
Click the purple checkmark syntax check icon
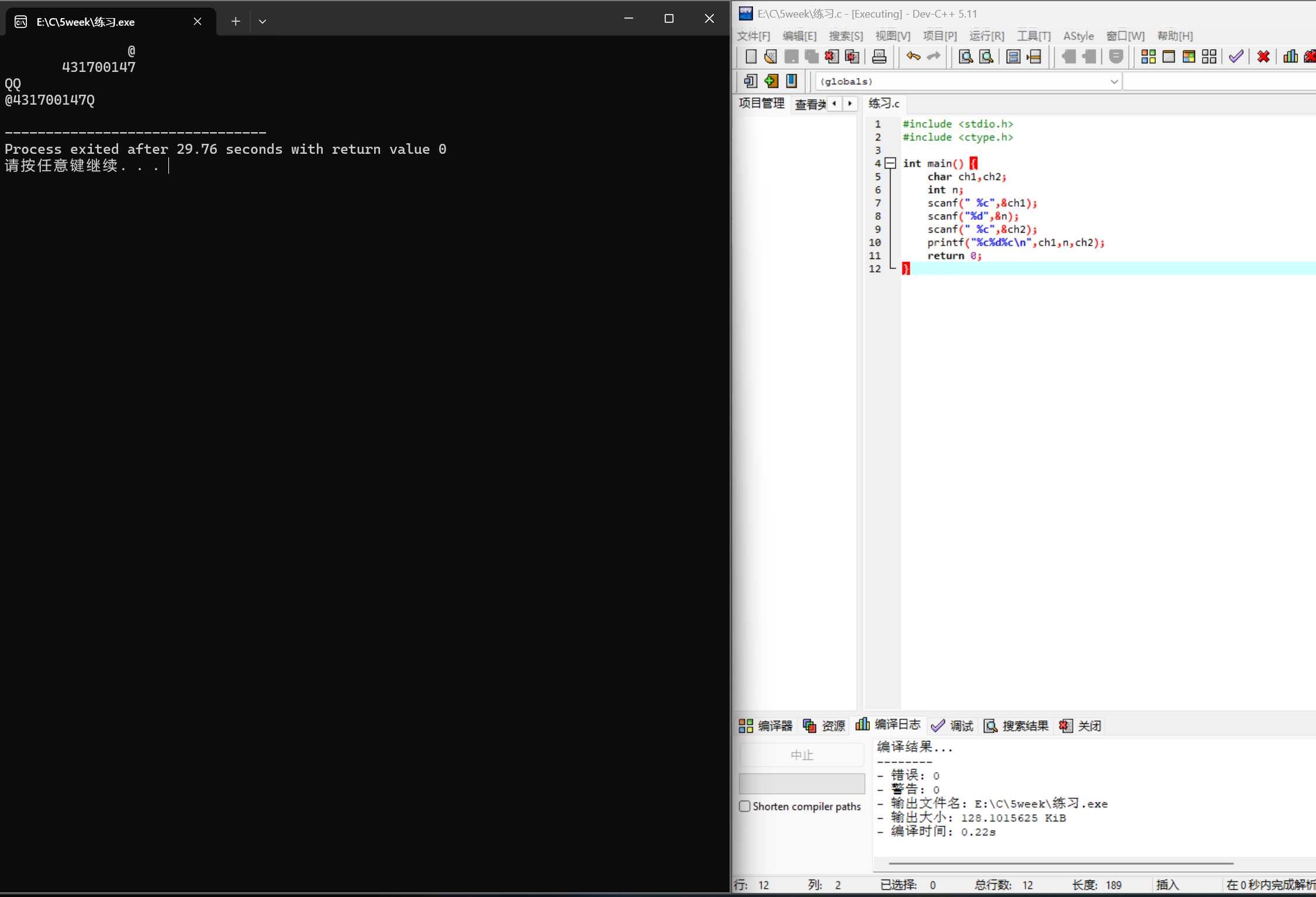click(1235, 57)
